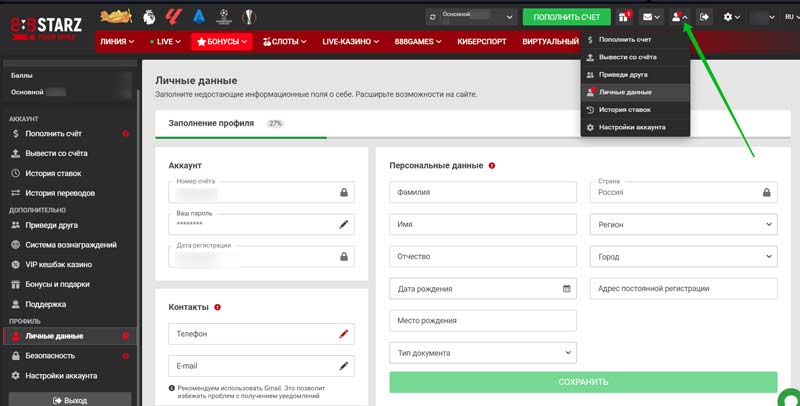Open Пополнить счёт in sidebar
Image resolution: width=800 pixels, height=406 pixels.
click(70, 134)
